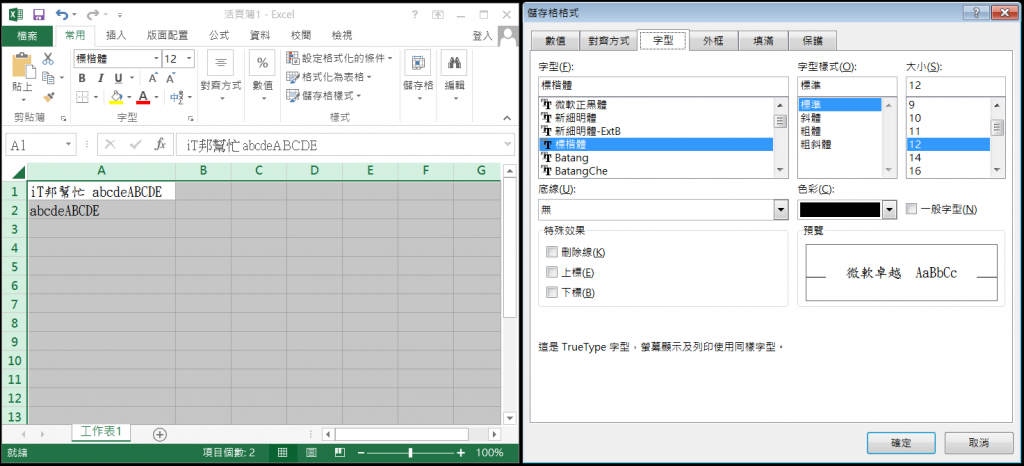
Task: Open the alignment (對齊方式) group
Action: point(221,75)
